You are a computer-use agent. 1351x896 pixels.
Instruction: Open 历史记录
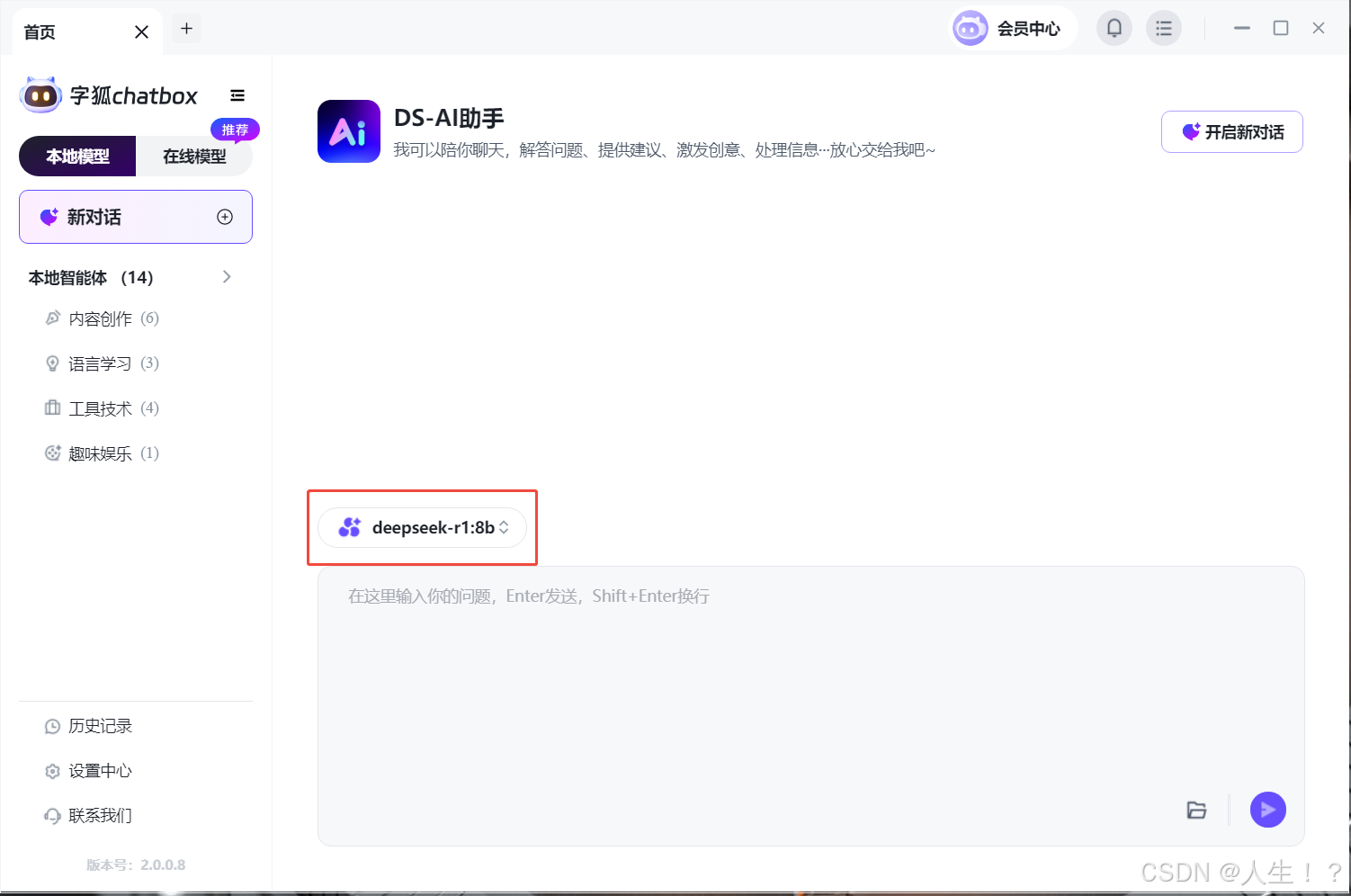tap(89, 726)
